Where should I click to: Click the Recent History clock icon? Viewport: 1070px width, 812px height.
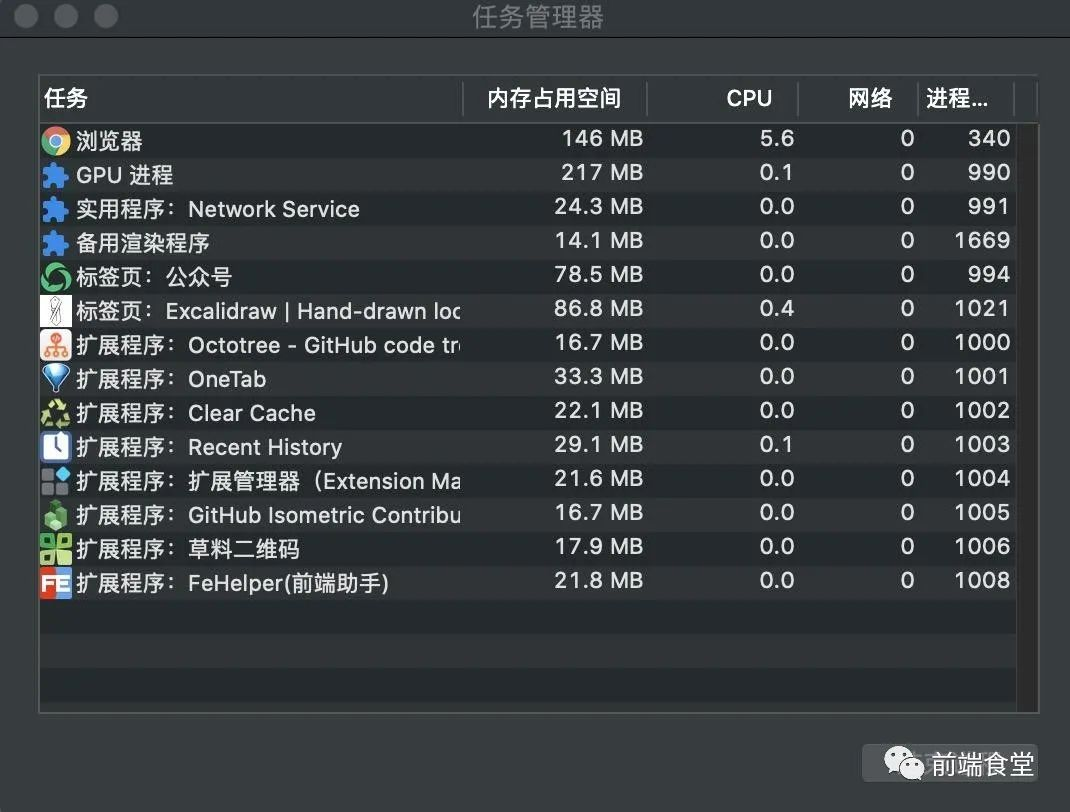pyautogui.click(x=56, y=447)
